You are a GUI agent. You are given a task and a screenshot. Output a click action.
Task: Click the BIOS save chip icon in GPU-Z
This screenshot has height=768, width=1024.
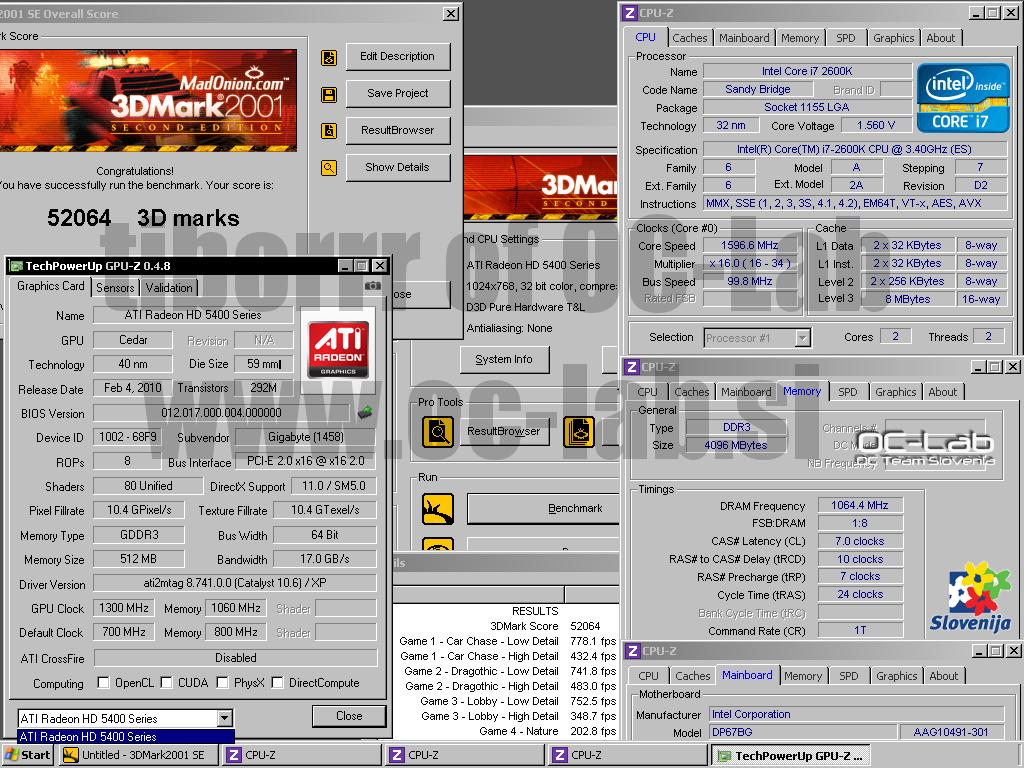pos(365,412)
